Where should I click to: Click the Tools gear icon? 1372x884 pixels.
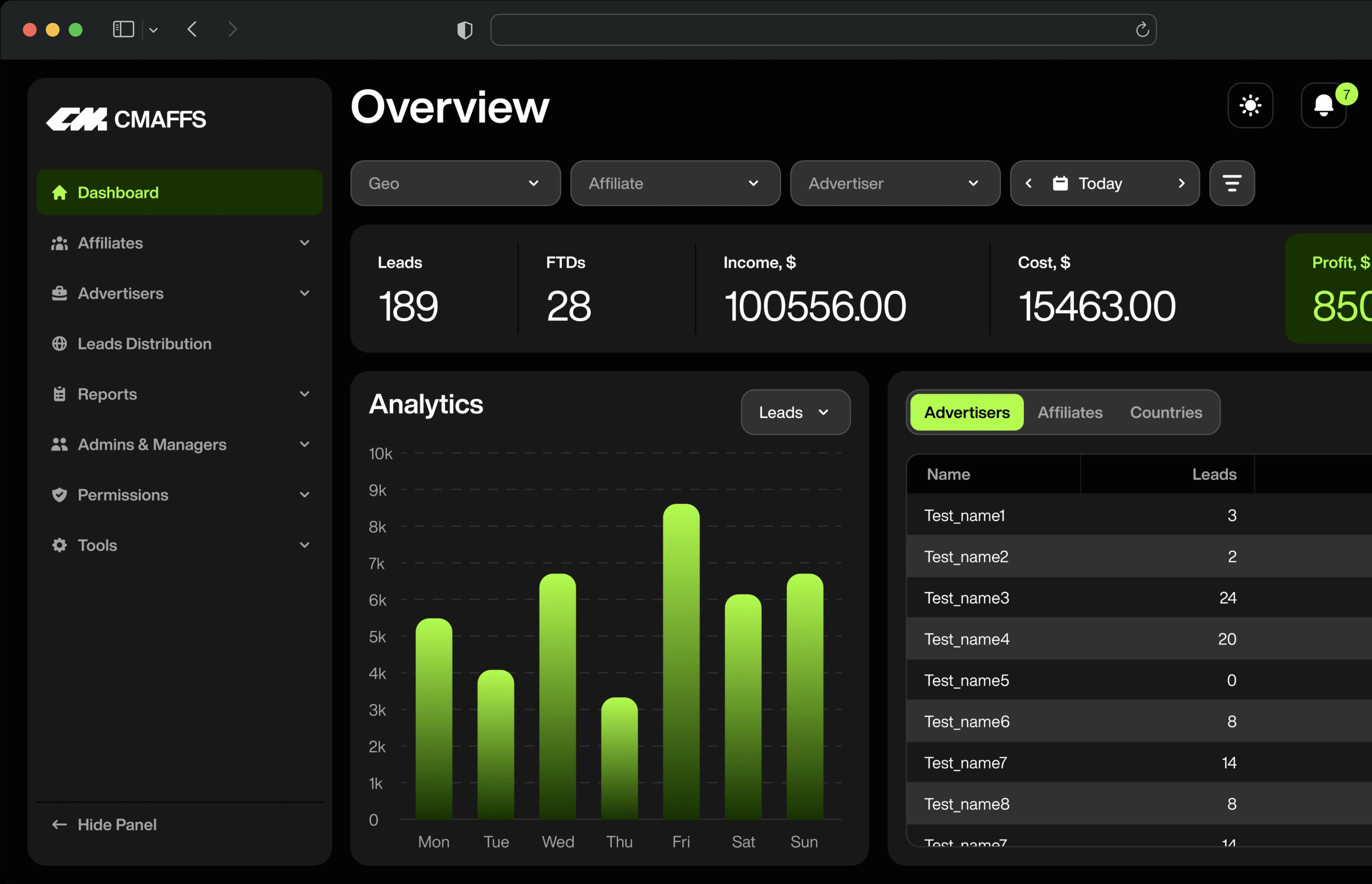click(x=60, y=545)
